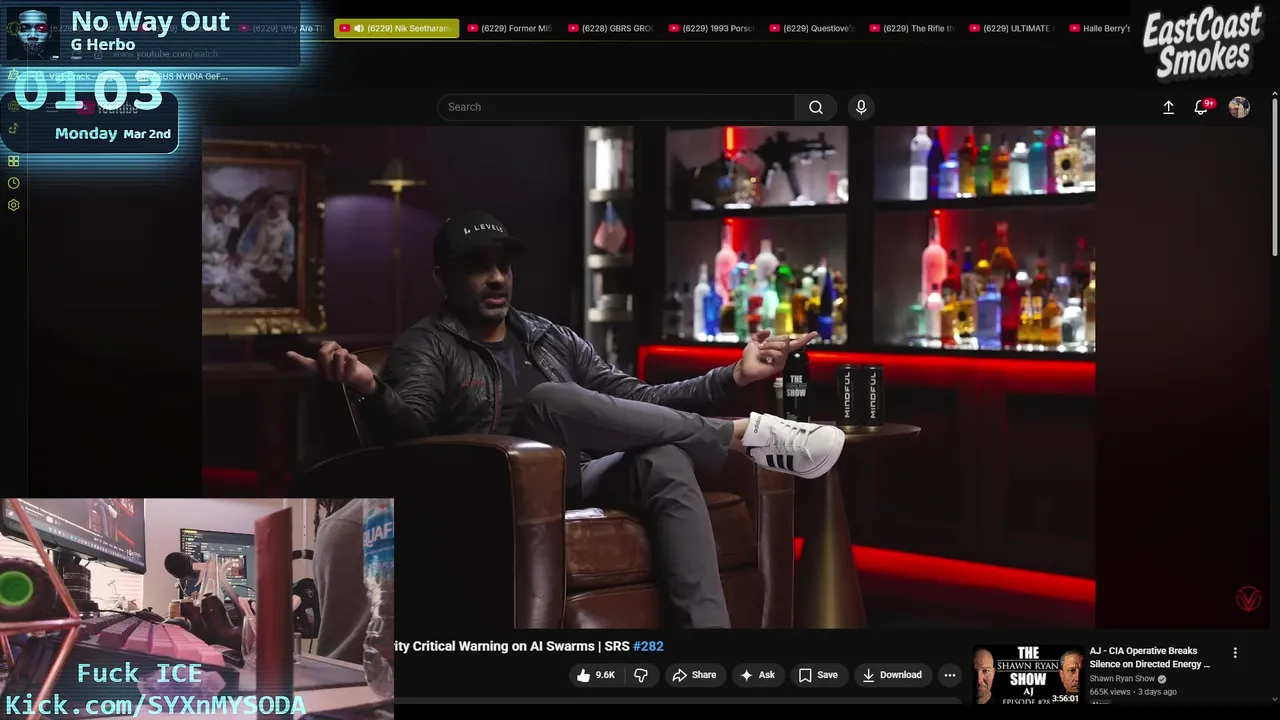The height and width of the screenshot is (720, 1280).
Task: Download the current video
Action: (x=892, y=675)
